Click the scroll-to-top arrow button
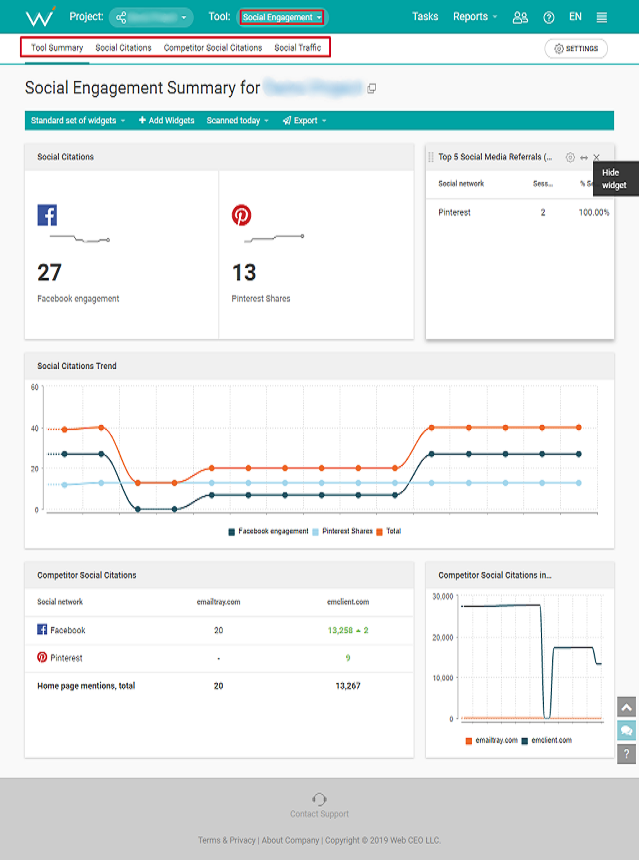The width and height of the screenshot is (639, 860). click(626, 707)
